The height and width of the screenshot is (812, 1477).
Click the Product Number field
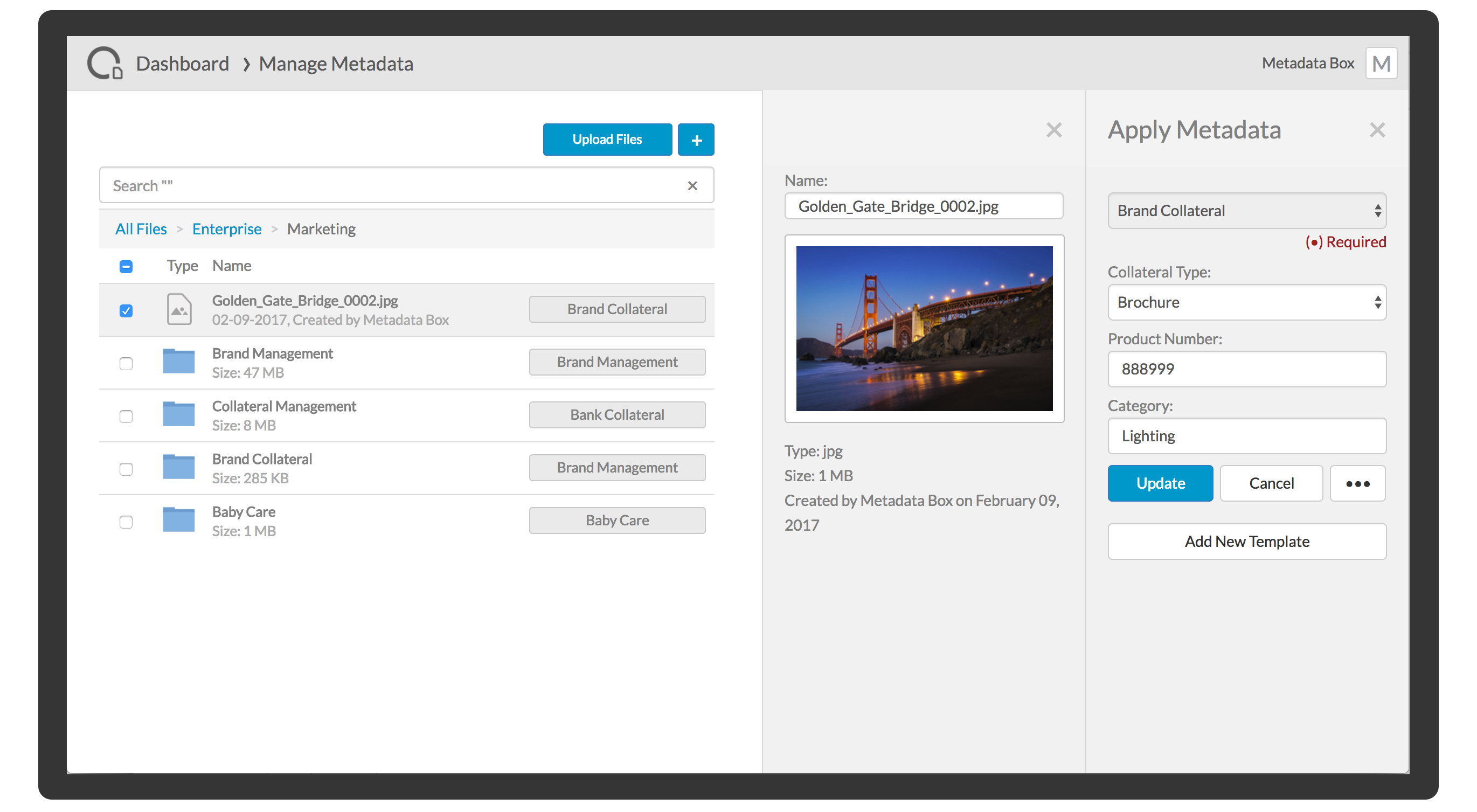pos(1246,369)
